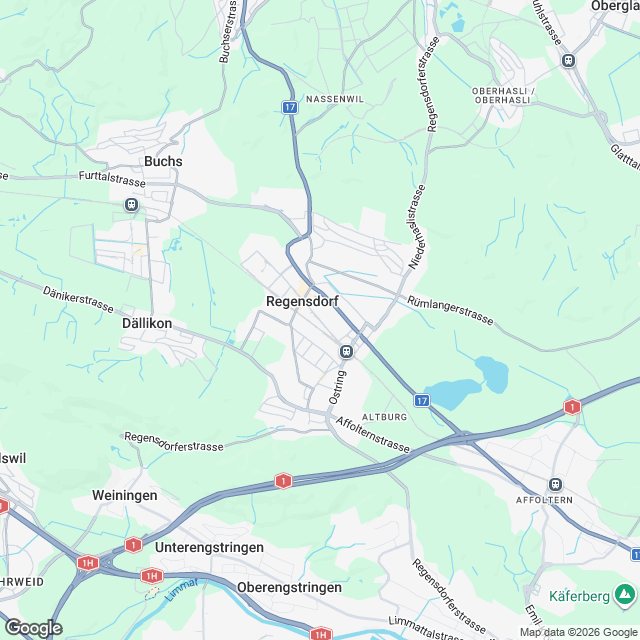This screenshot has height=640, width=640.
Task: Click route 17 shield near Nassenwil
Action: 290,107
